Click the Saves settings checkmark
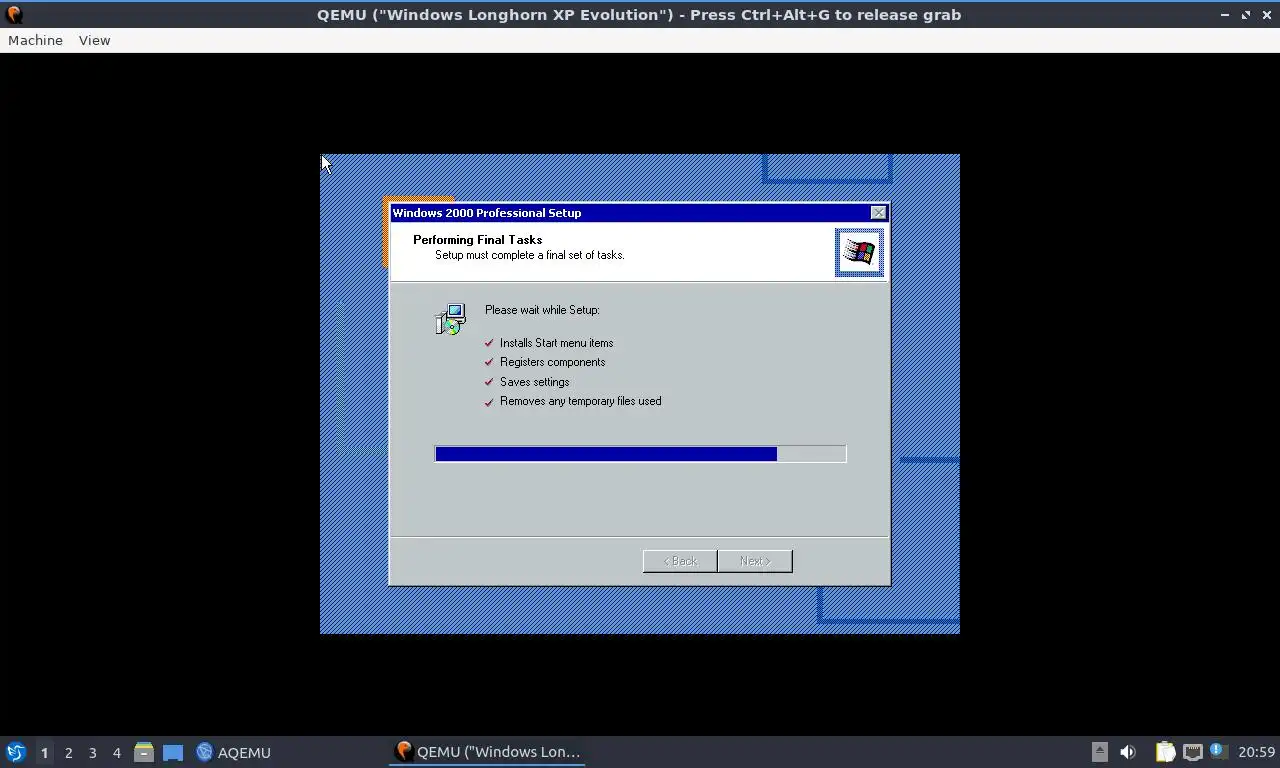The image size is (1280, 768). point(489,382)
